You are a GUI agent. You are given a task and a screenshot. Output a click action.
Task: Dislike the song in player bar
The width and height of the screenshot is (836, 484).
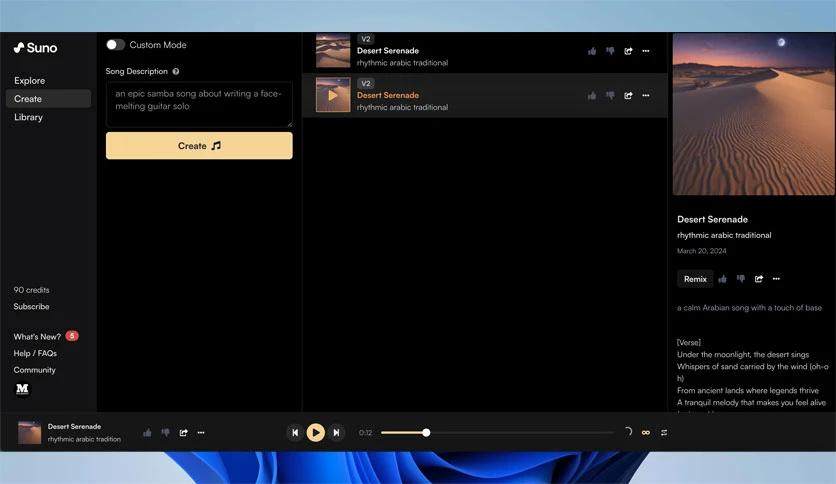pyautogui.click(x=165, y=433)
